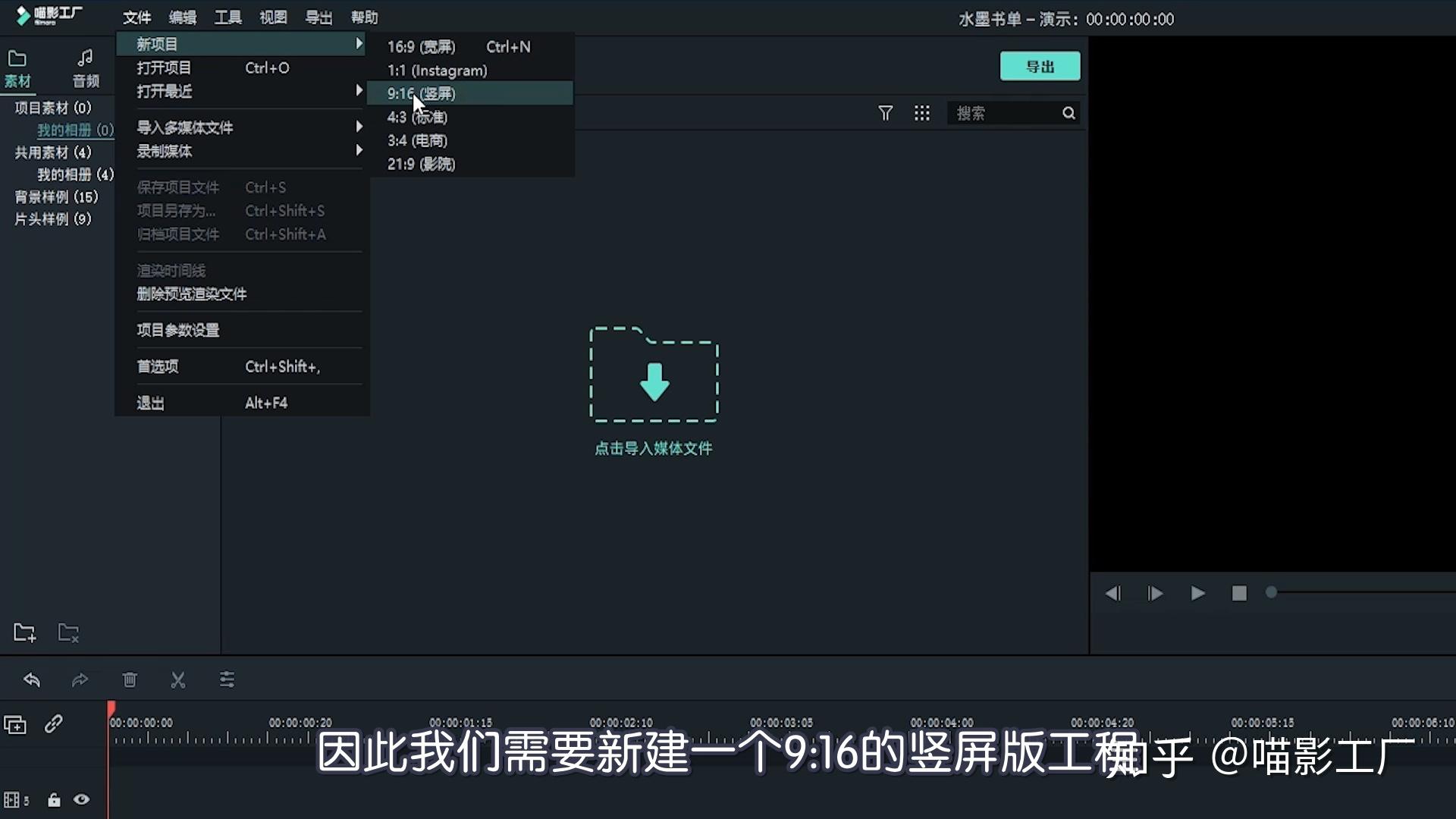Expand the 打开最近 submenu
The width and height of the screenshot is (1456, 819).
coord(242,91)
